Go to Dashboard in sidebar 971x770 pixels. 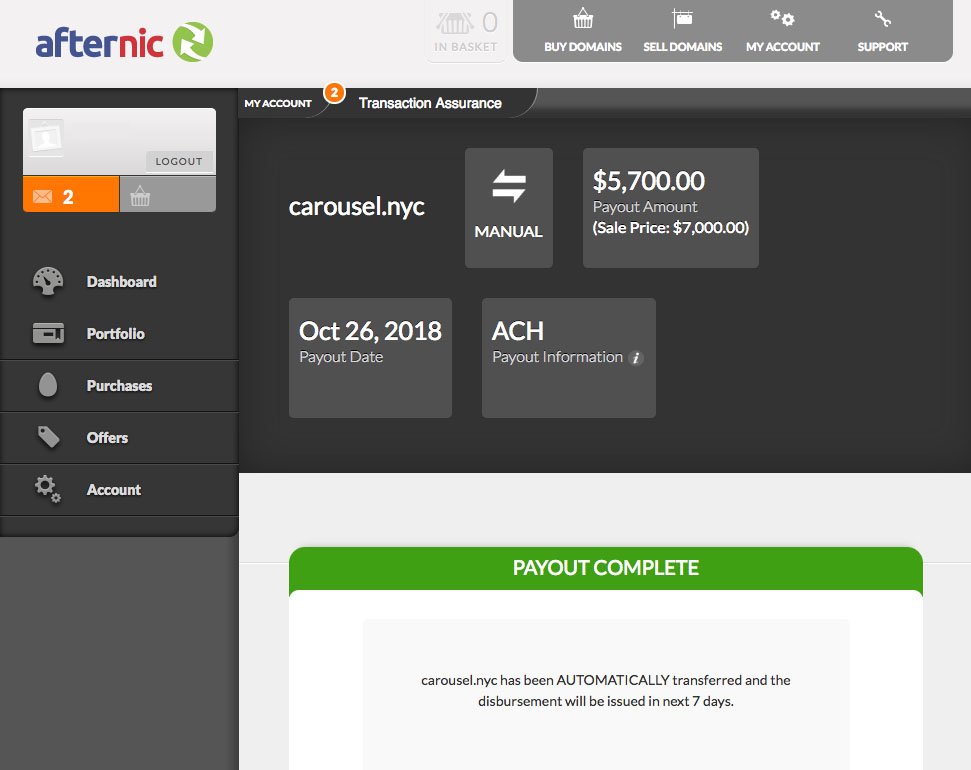click(121, 282)
